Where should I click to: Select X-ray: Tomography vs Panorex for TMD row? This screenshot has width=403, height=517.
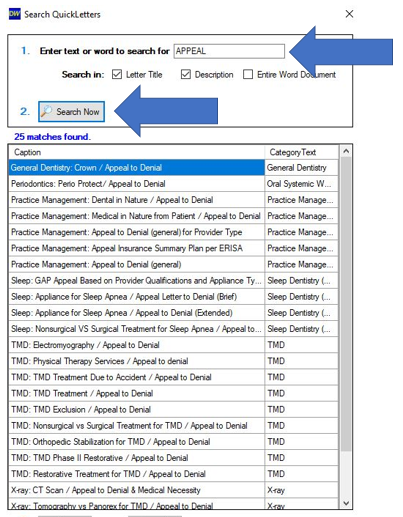[x=137, y=504]
